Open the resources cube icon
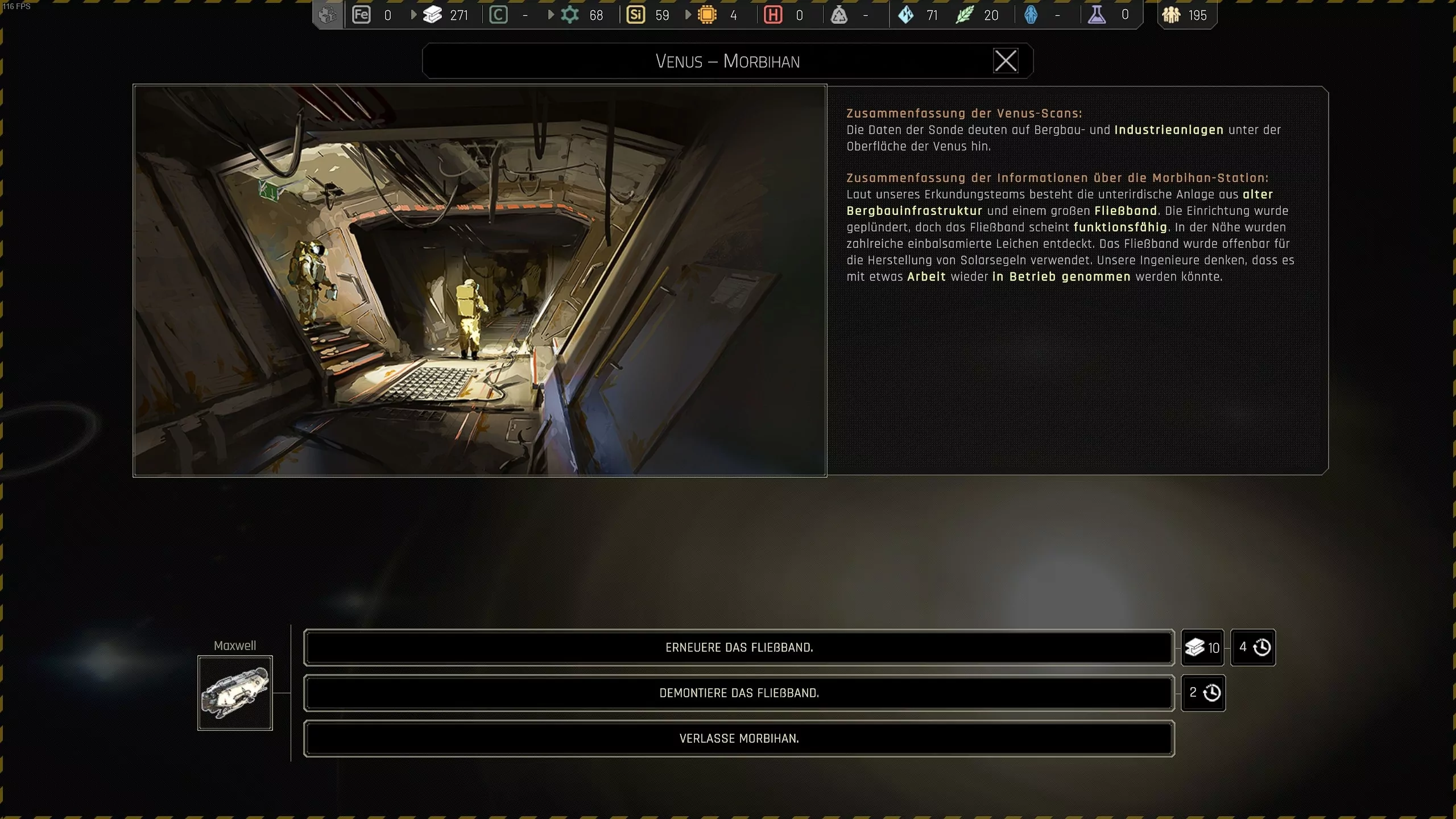The height and width of the screenshot is (819, 1456). click(328, 15)
